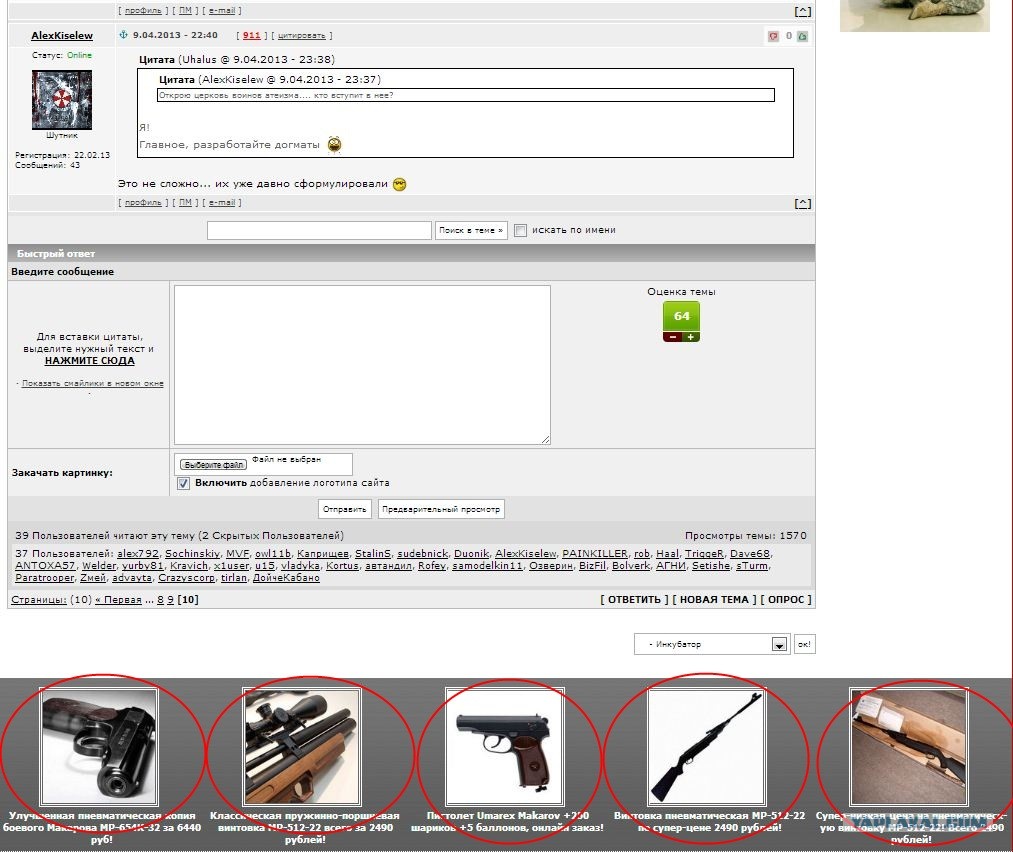Viewport: 1013px width, 852px height.
Task: Open the black MP-512-22 rifle ad thumbnail
Action: (x=707, y=746)
